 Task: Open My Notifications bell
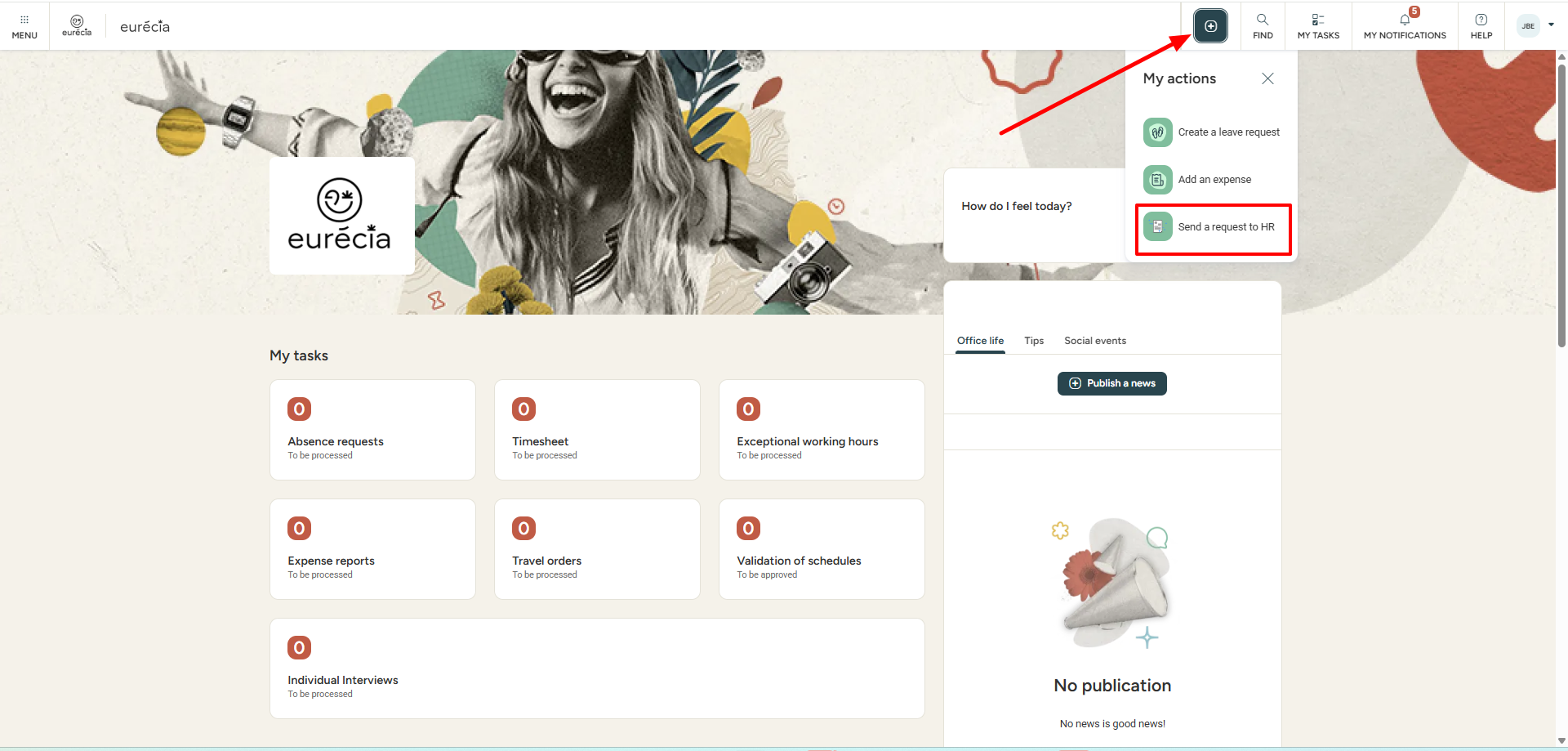pos(1405,26)
